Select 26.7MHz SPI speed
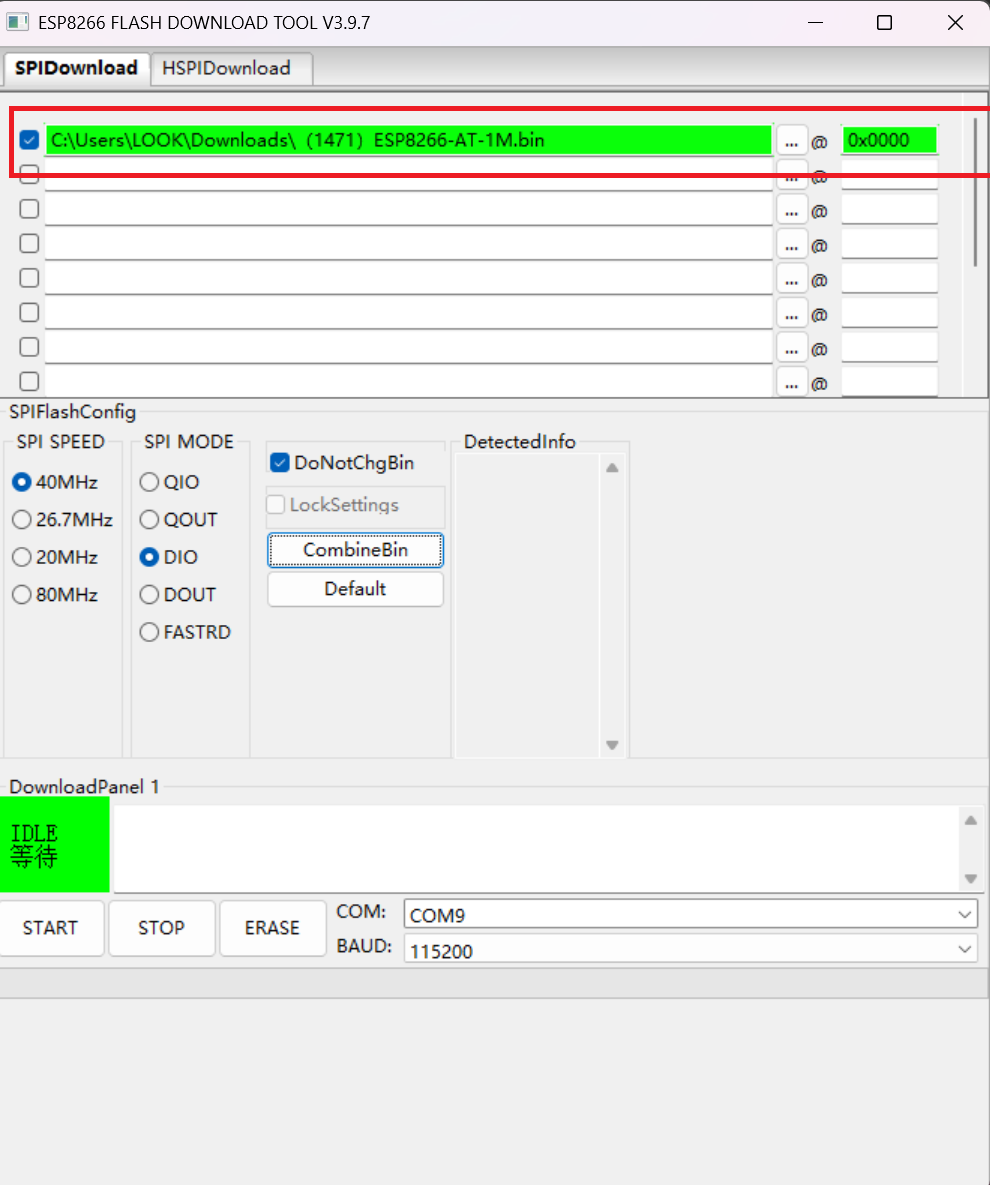 coord(63,519)
